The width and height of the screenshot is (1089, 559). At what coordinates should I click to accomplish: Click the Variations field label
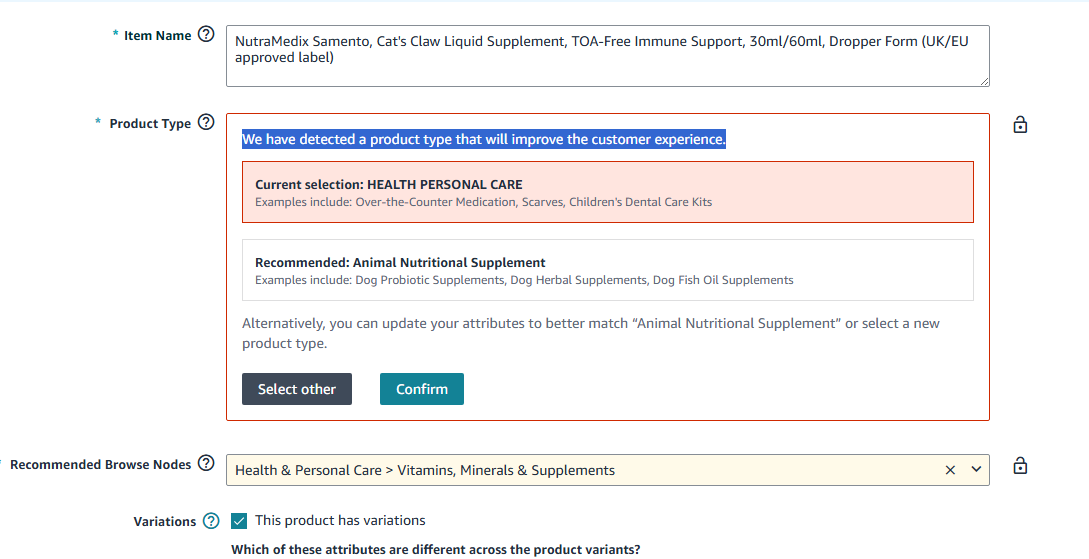[165, 522]
